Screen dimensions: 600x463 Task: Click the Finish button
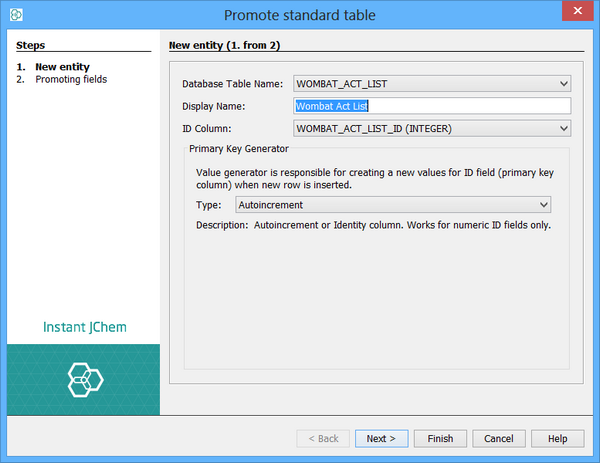(440, 438)
